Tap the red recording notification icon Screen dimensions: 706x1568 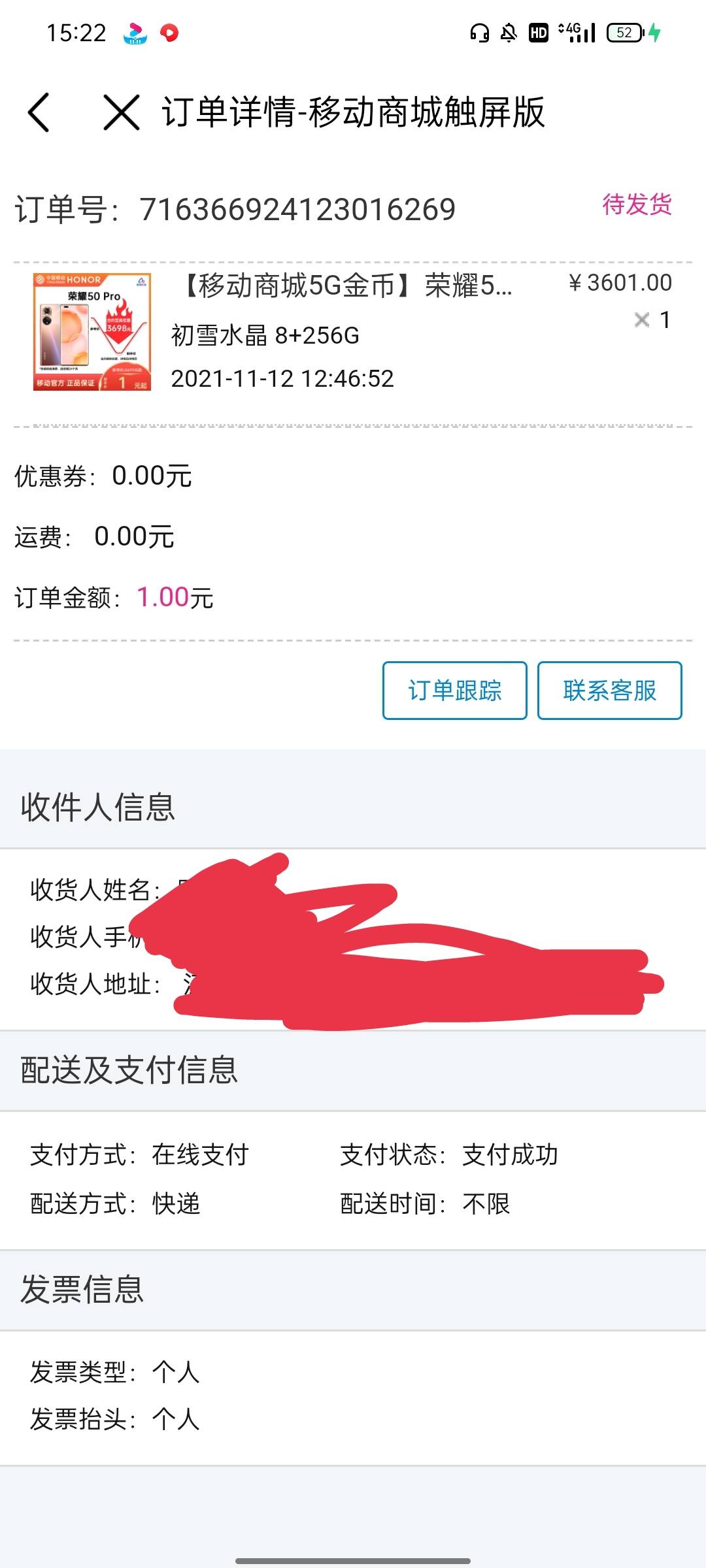click(169, 33)
